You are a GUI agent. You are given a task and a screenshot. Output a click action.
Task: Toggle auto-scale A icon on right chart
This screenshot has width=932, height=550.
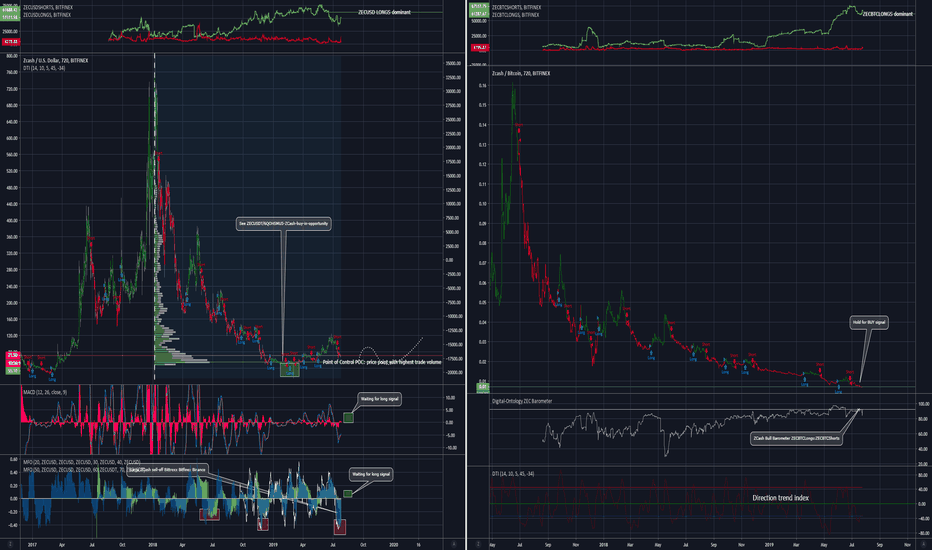(x=922, y=544)
